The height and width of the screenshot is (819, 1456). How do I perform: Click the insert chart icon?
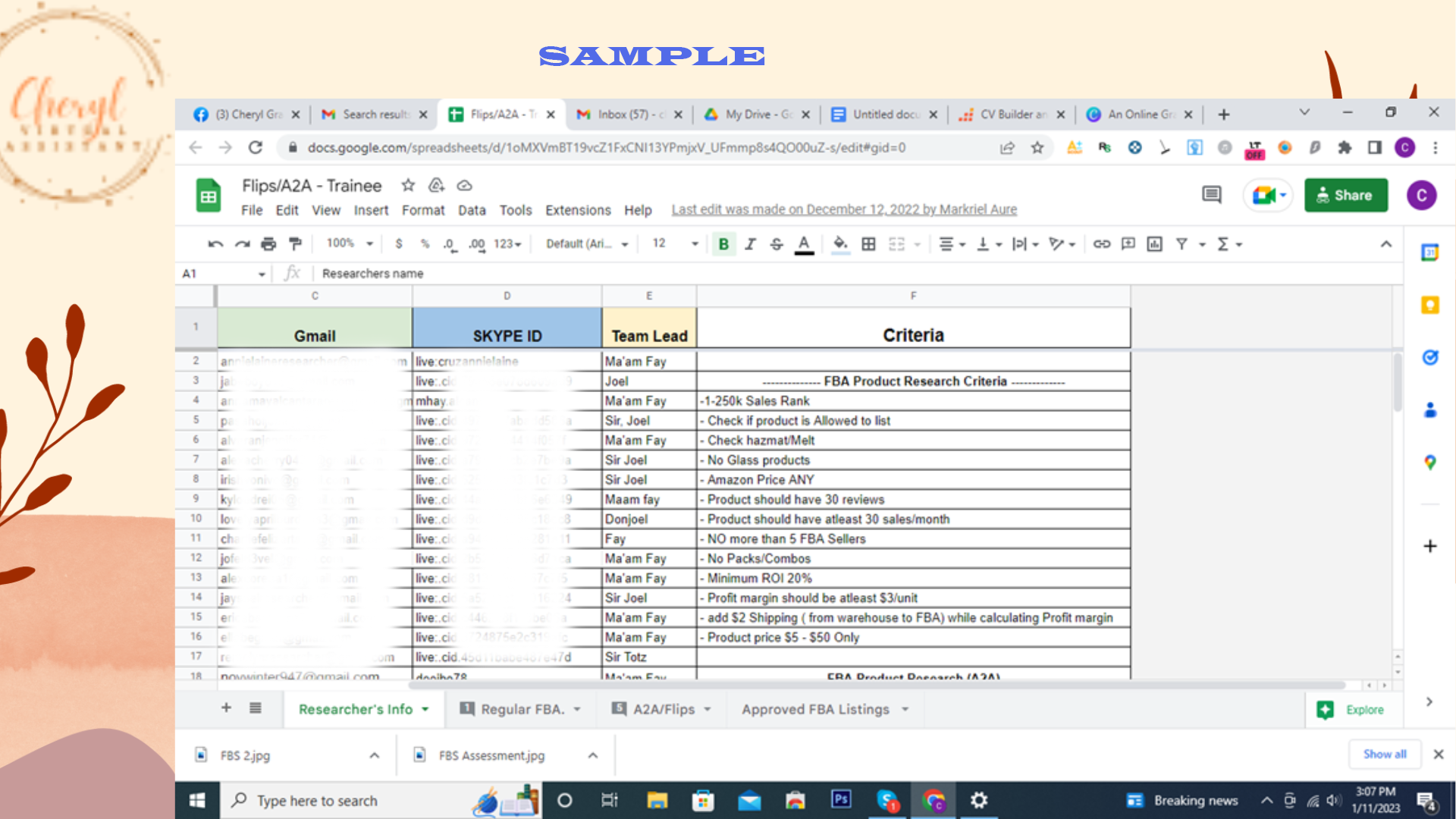click(1154, 243)
